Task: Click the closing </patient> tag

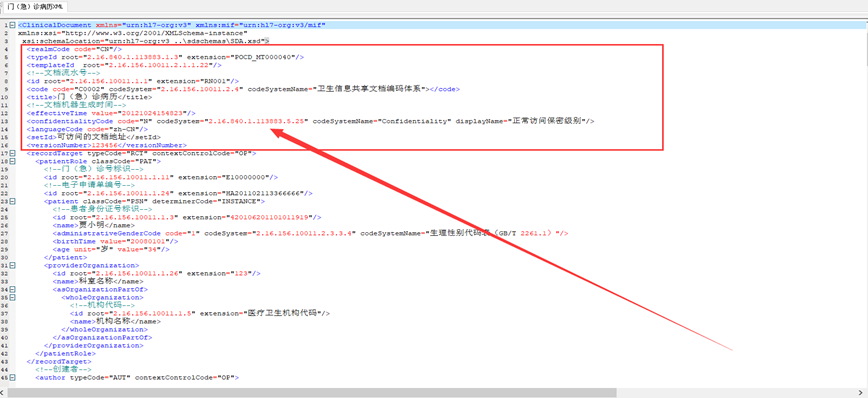Action: click(x=66, y=257)
